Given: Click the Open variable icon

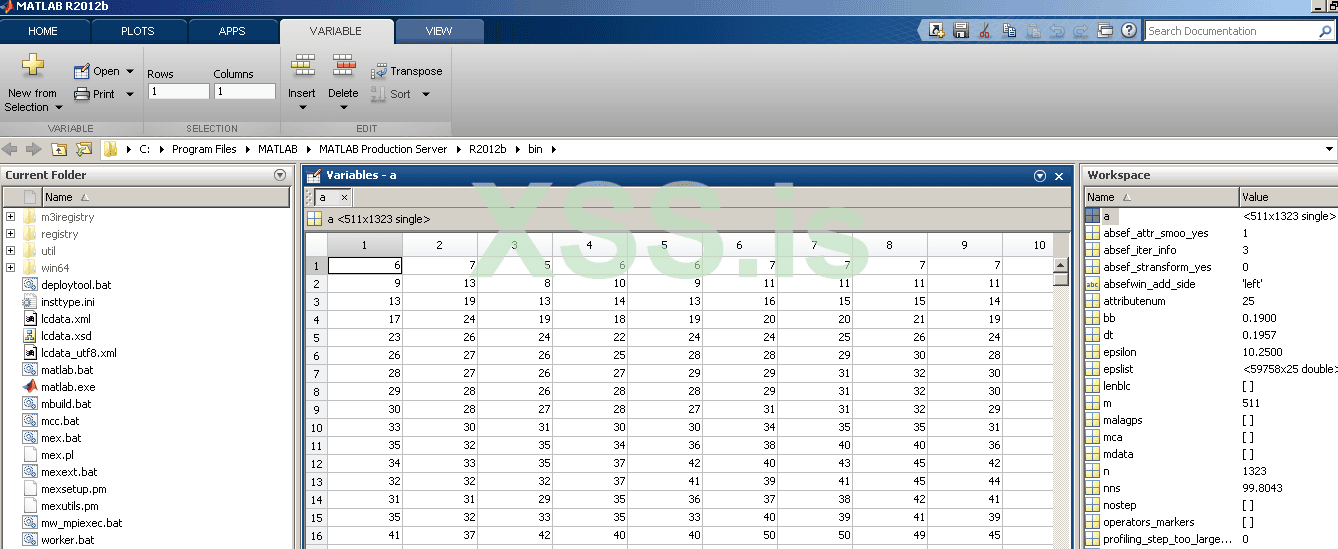Looking at the screenshot, I should tap(82, 72).
